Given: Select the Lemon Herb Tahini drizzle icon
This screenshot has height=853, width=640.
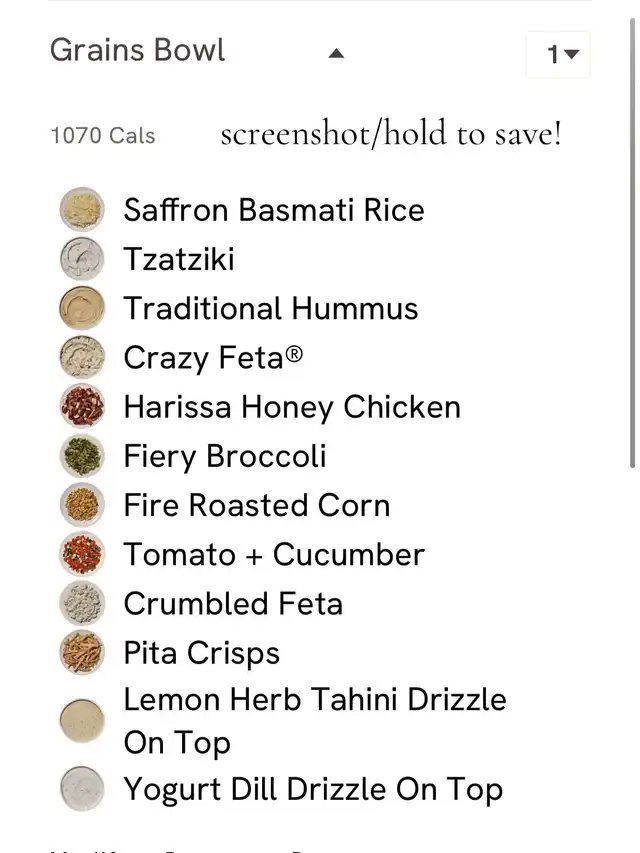Looking at the screenshot, I should [82, 721].
